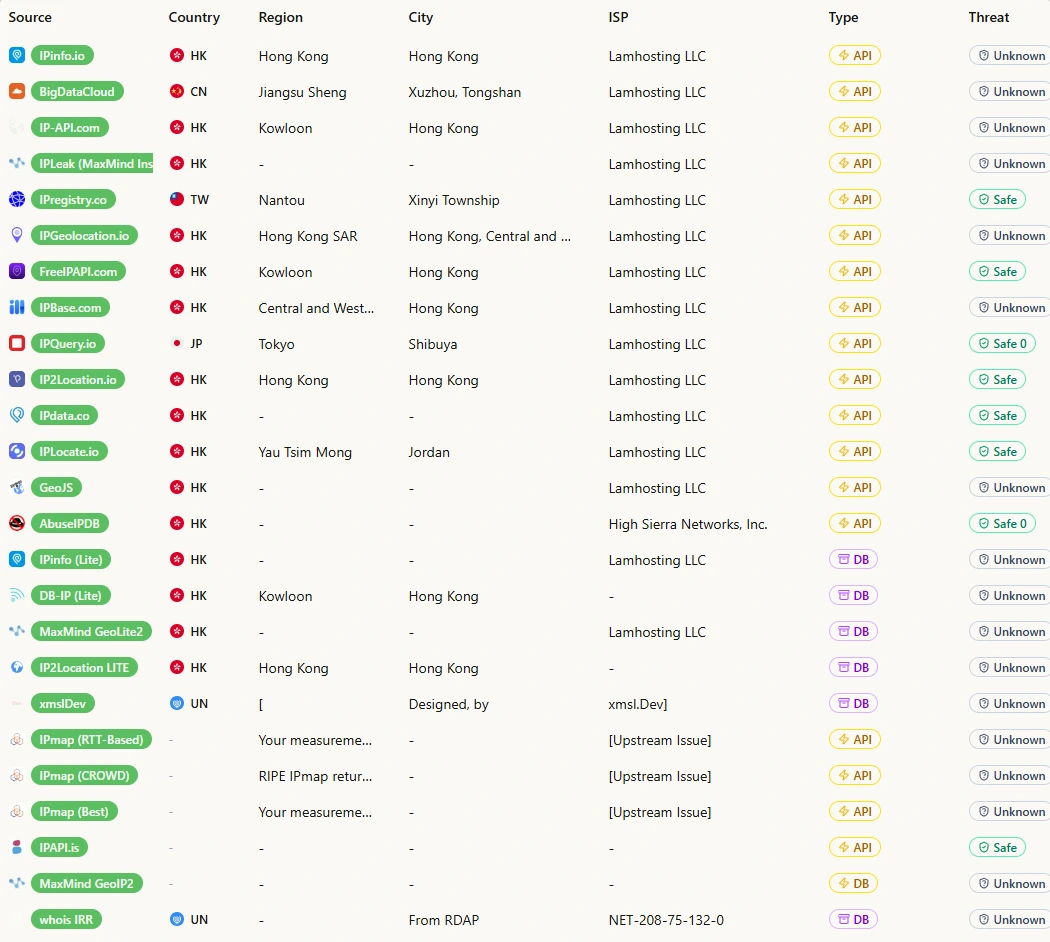Select the IP-API.com source badge
This screenshot has width=1050, height=942.
(x=70, y=127)
